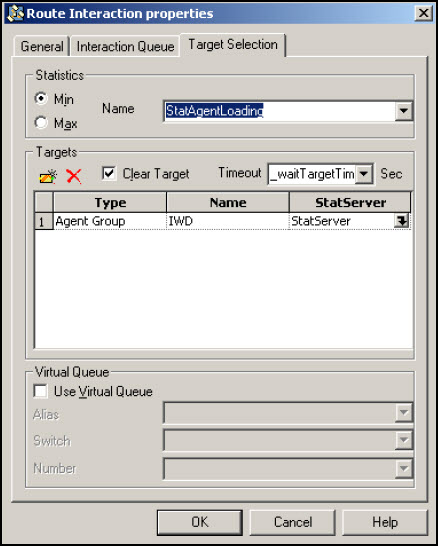Open the Number dropdown arrow

point(404,468)
